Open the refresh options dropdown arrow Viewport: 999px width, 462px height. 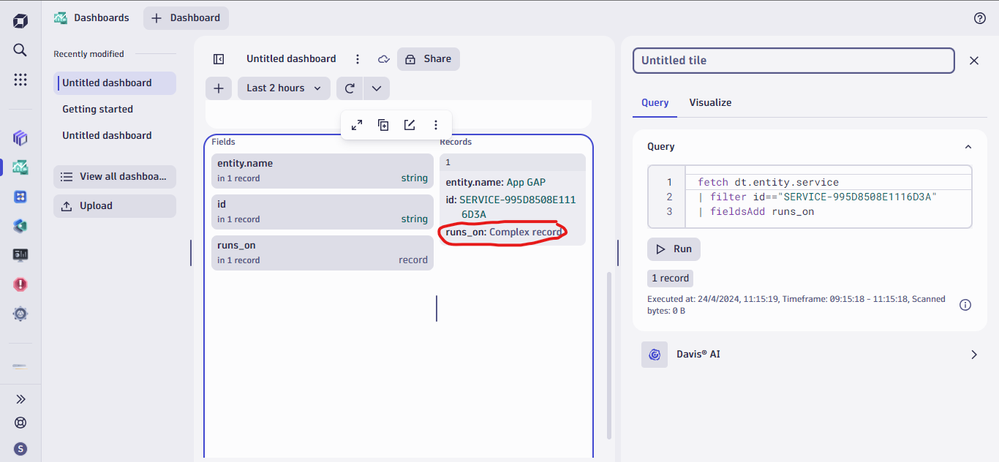tap(376, 88)
